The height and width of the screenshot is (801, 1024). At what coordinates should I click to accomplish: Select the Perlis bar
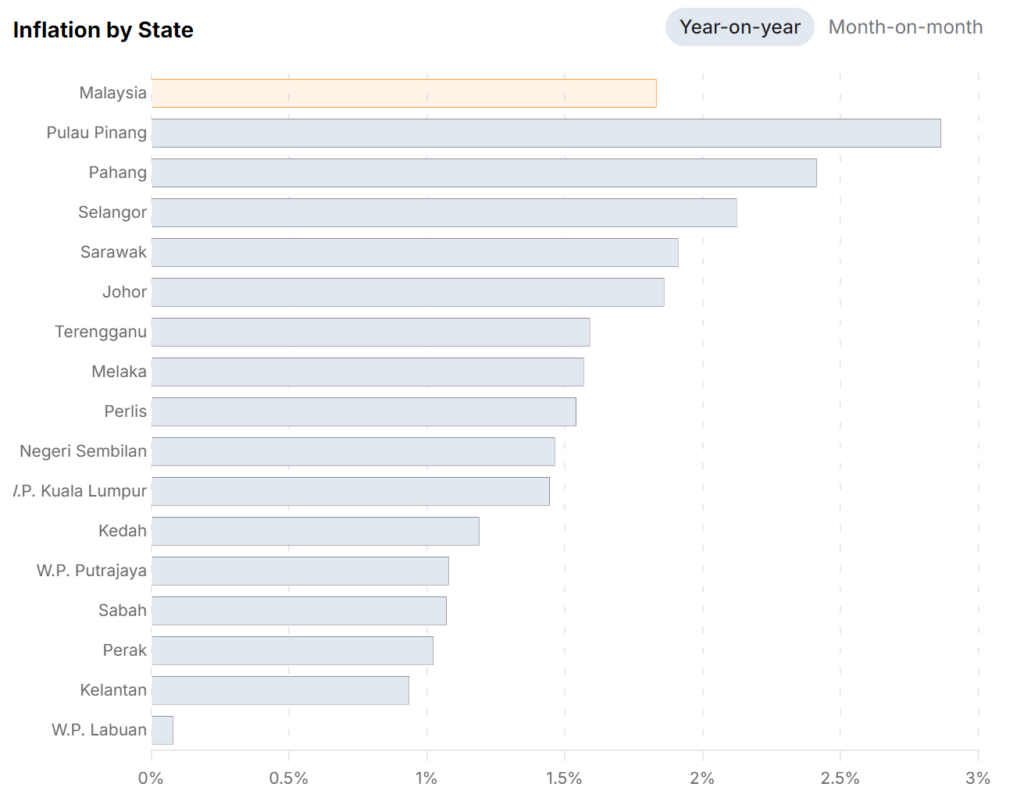click(x=364, y=411)
